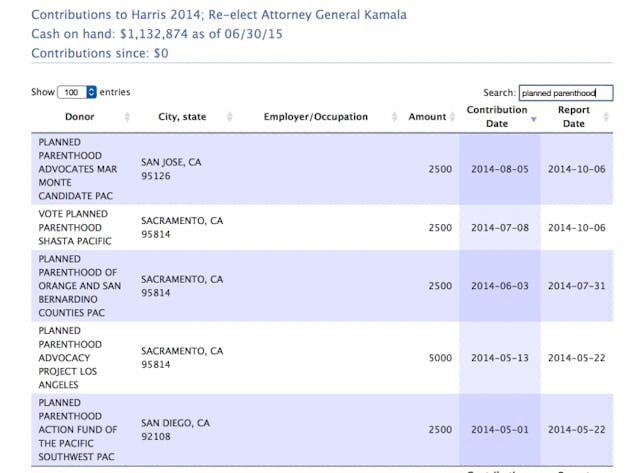Select the 5000 amount cell

pos(440,357)
